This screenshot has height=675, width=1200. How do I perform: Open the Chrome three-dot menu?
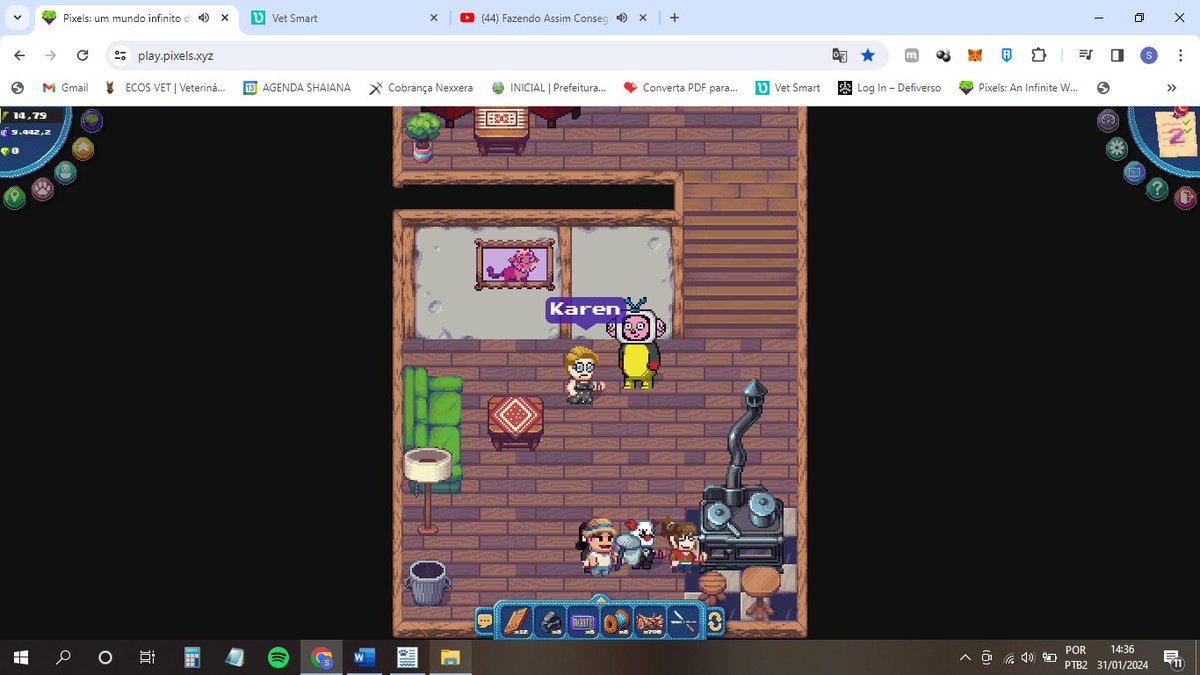coord(1180,55)
